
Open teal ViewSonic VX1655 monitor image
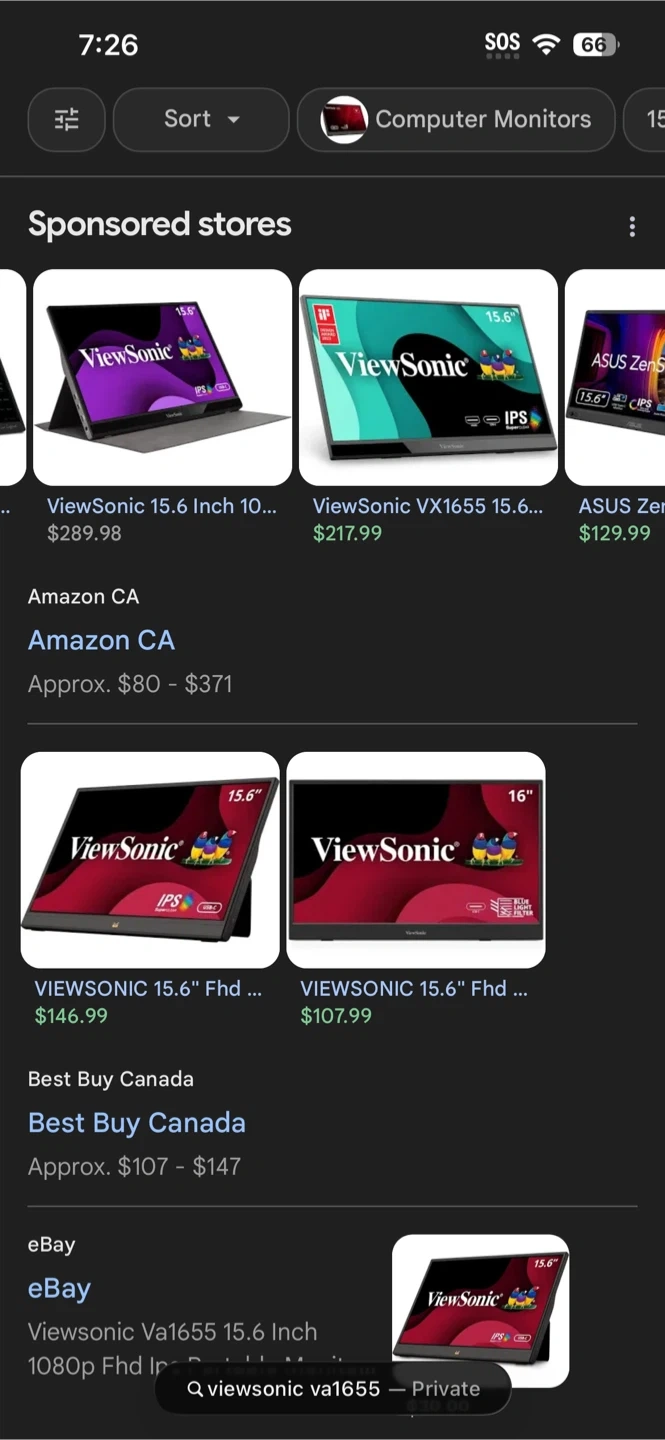[428, 377]
